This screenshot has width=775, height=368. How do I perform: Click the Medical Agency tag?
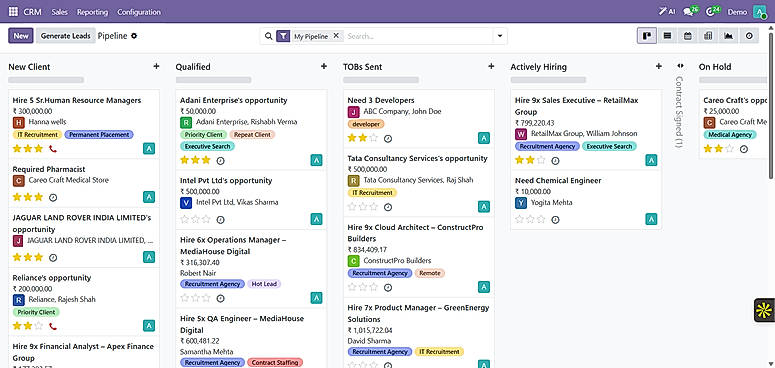tap(730, 134)
